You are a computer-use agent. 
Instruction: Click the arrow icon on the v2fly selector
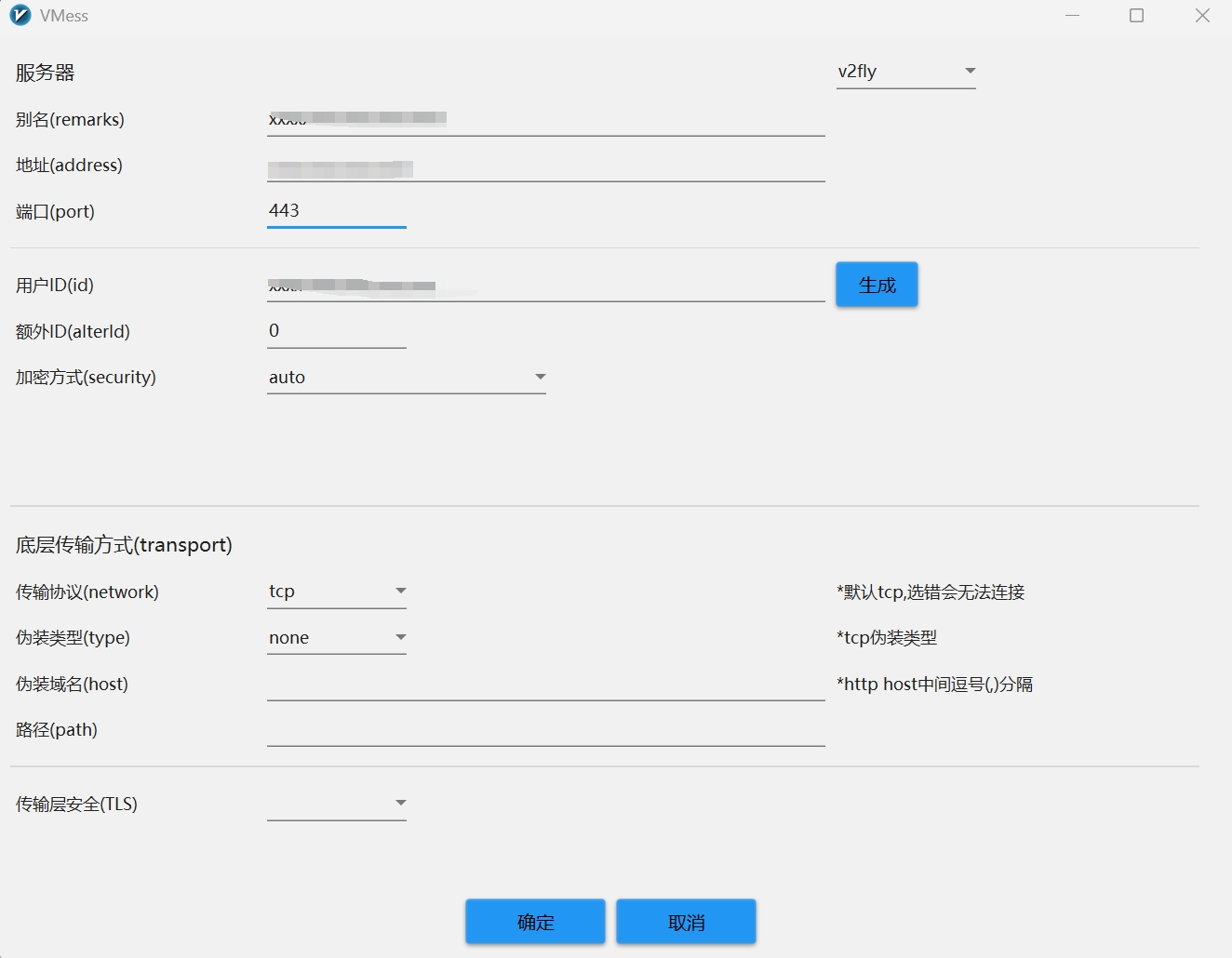[x=970, y=71]
